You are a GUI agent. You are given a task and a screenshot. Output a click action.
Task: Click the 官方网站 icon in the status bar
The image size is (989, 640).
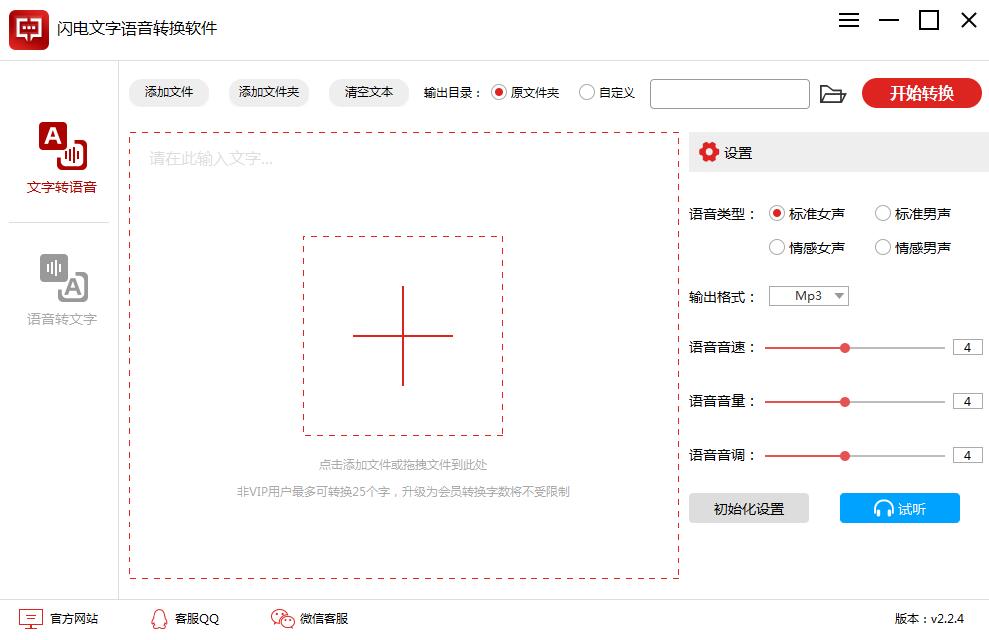point(30,619)
